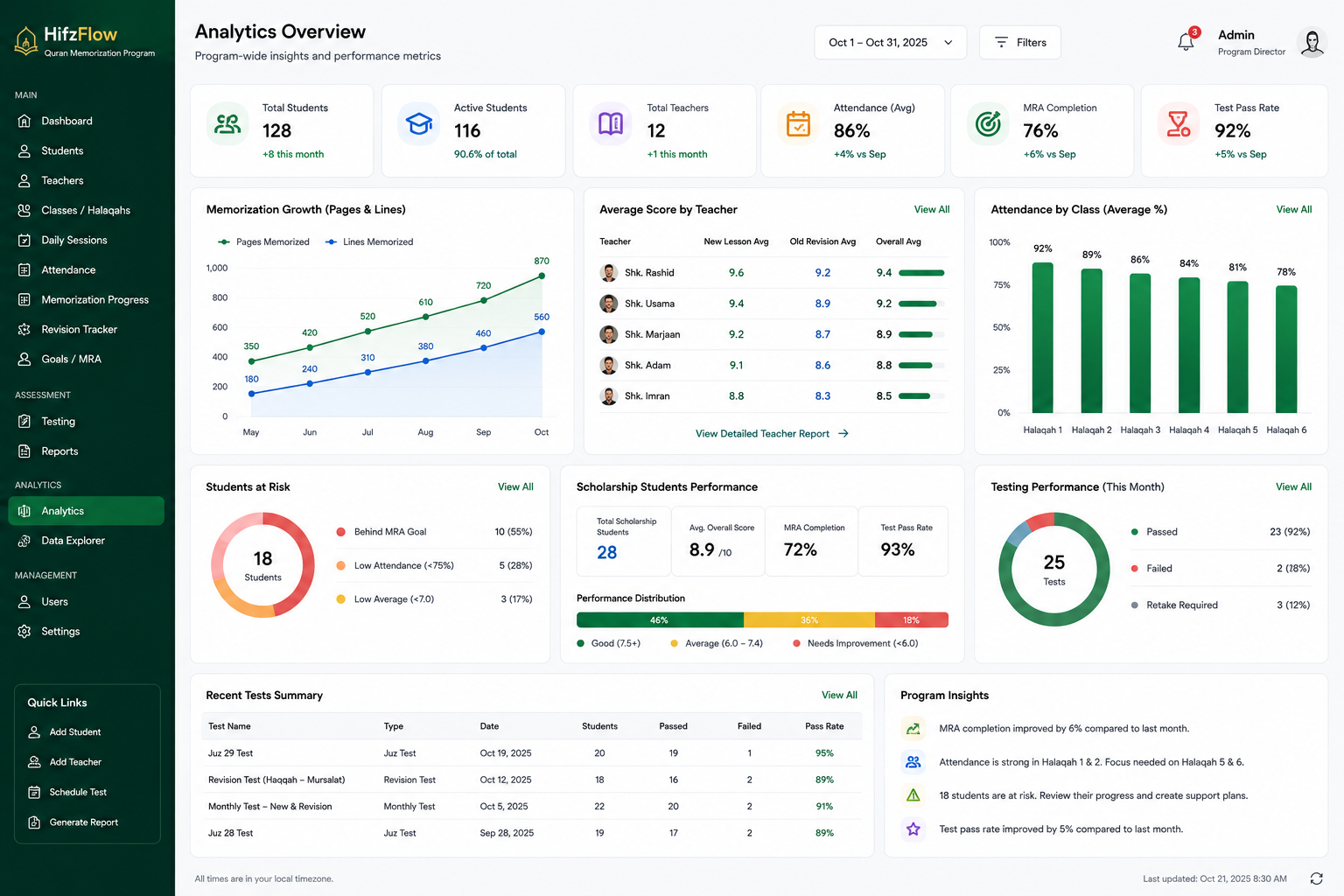The height and width of the screenshot is (896, 1344).
Task: Click the Oct 870 pages data point
Action: coord(542,276)
